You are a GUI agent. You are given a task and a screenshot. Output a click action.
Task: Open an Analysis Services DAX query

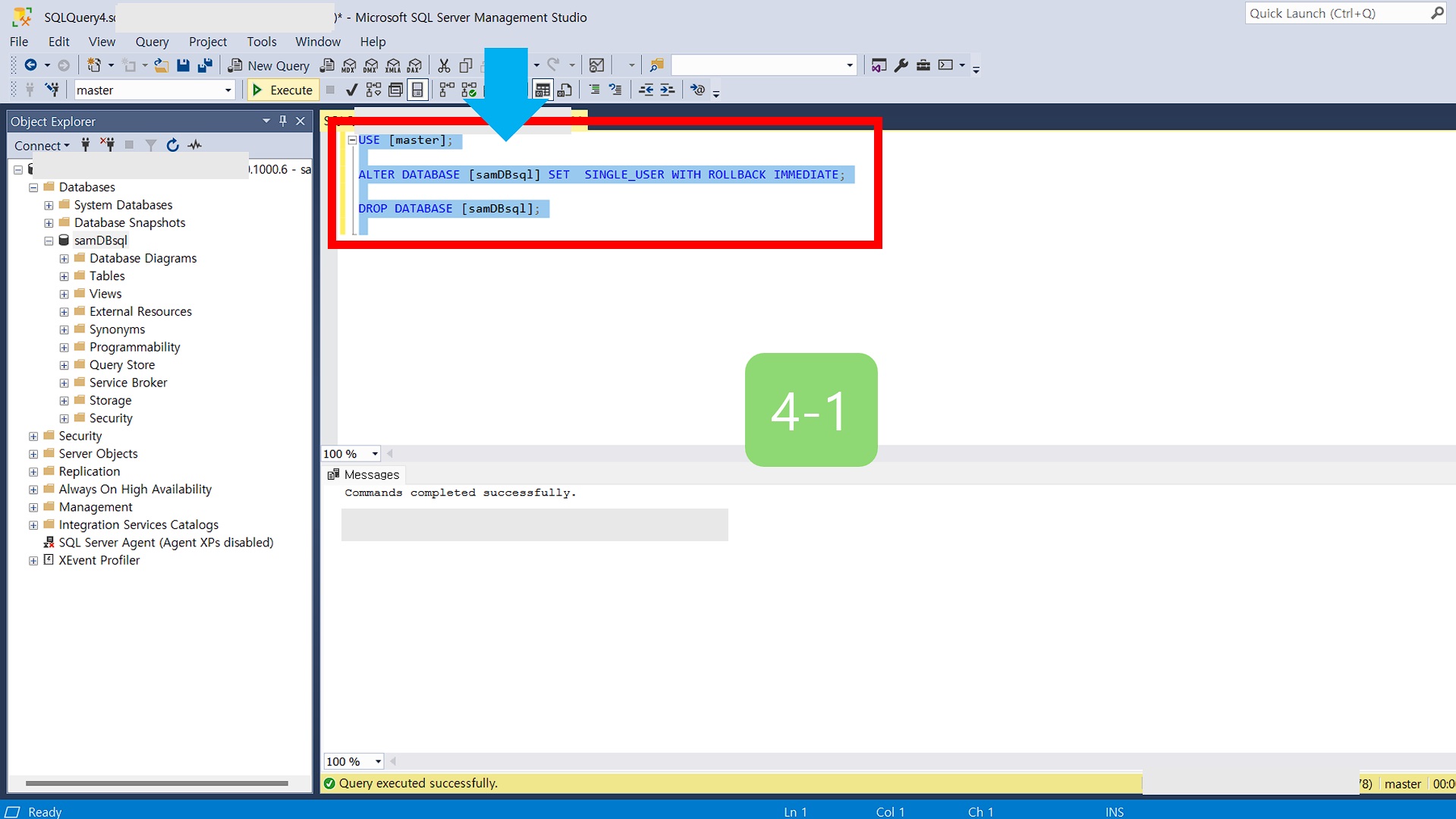pos(415,65)
